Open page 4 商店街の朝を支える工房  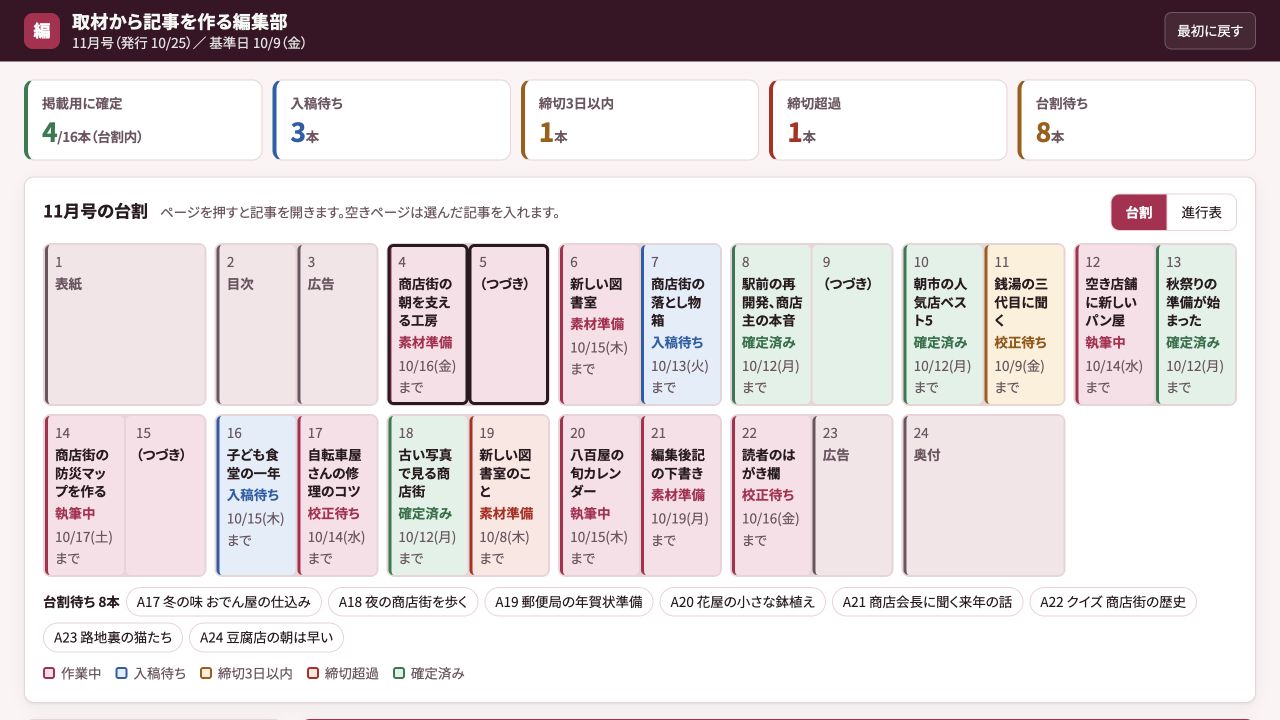pos(428,325)
